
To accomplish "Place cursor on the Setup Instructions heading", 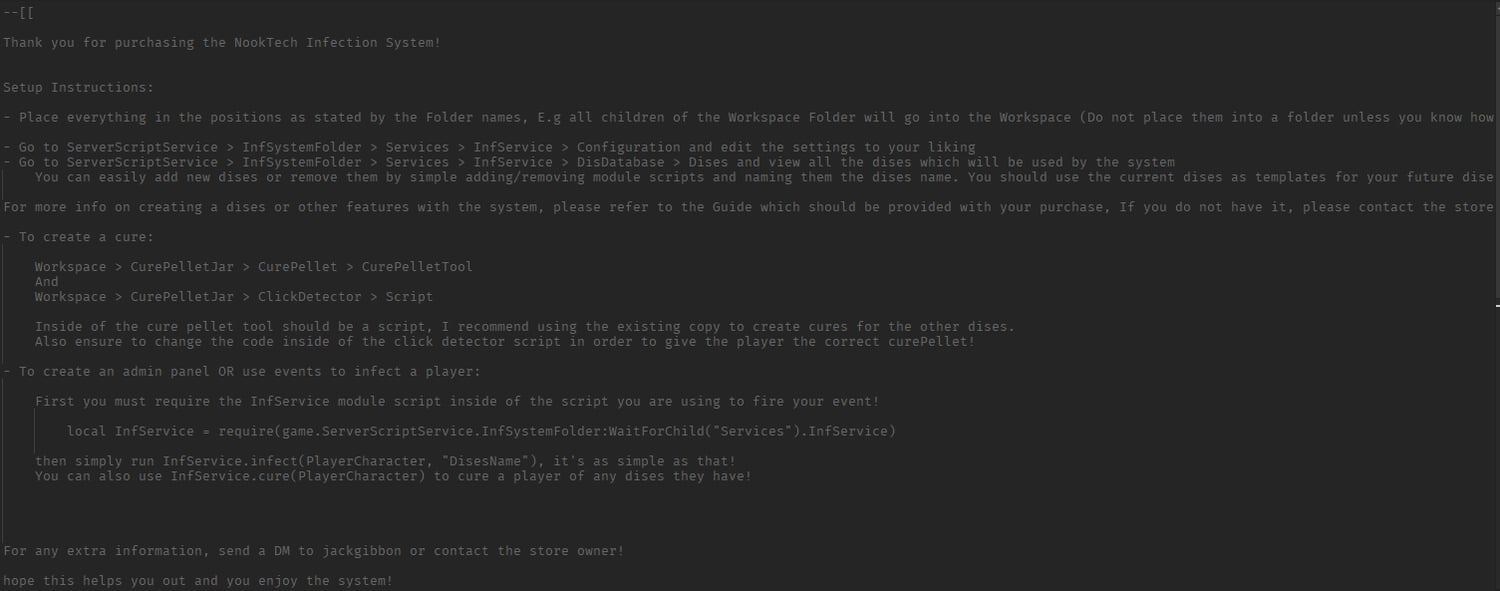I will [78, 87].
